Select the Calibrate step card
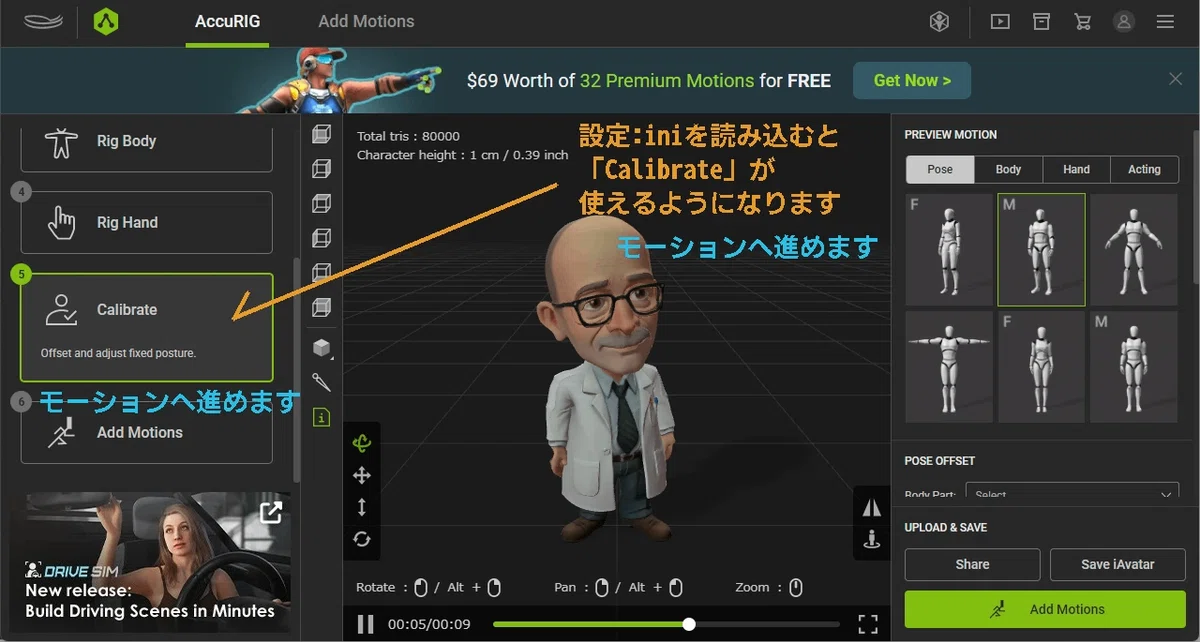The image size is (1200, 642). click(x=146, y=327)
